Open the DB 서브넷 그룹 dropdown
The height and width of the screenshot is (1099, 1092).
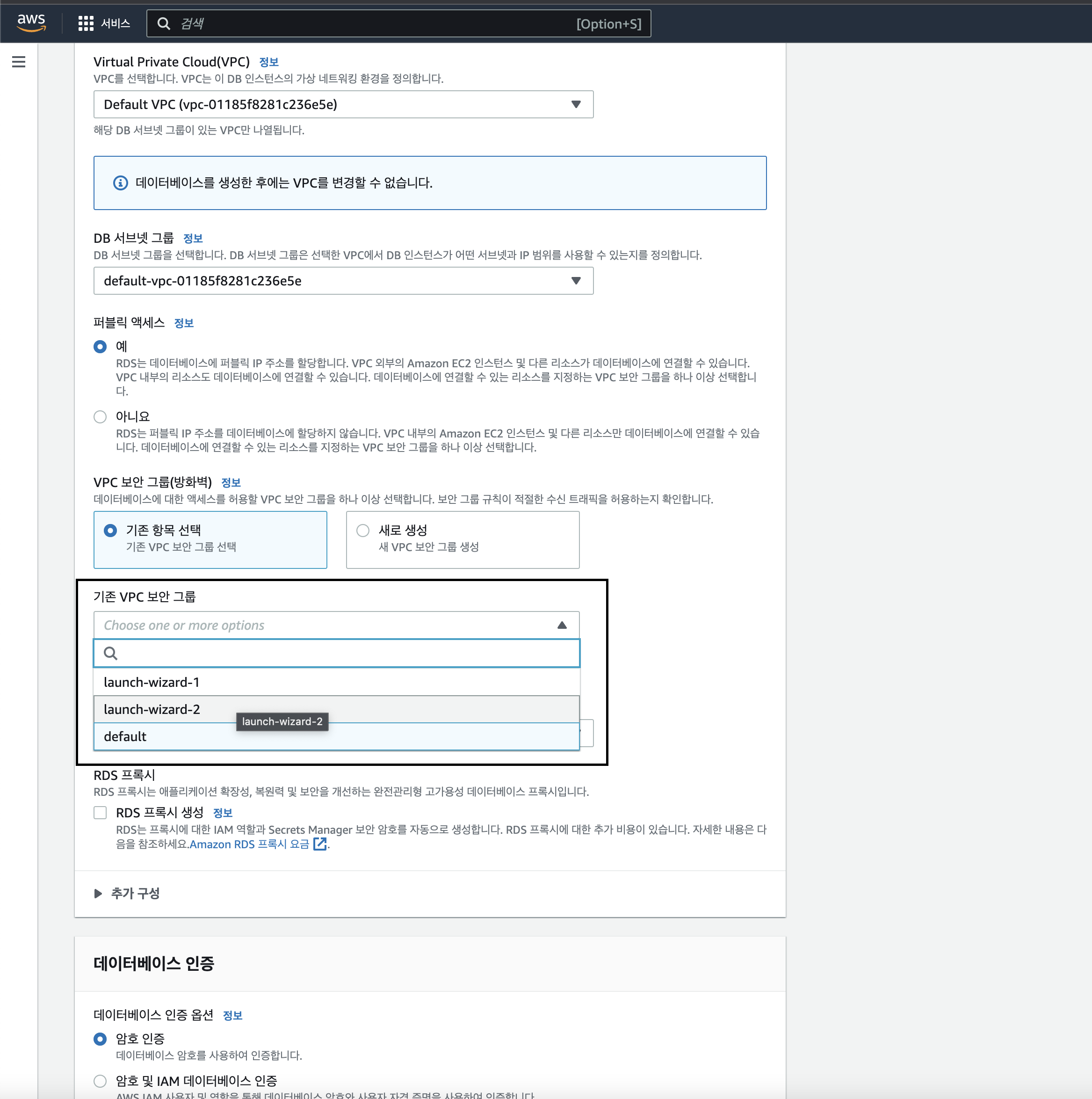tap(343, 281)
